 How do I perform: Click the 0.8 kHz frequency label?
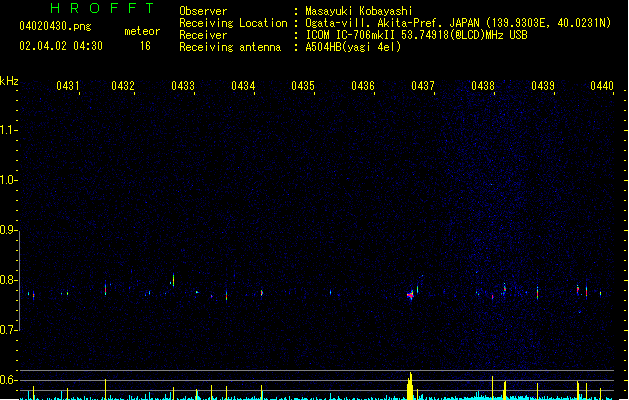coord(8,280)
